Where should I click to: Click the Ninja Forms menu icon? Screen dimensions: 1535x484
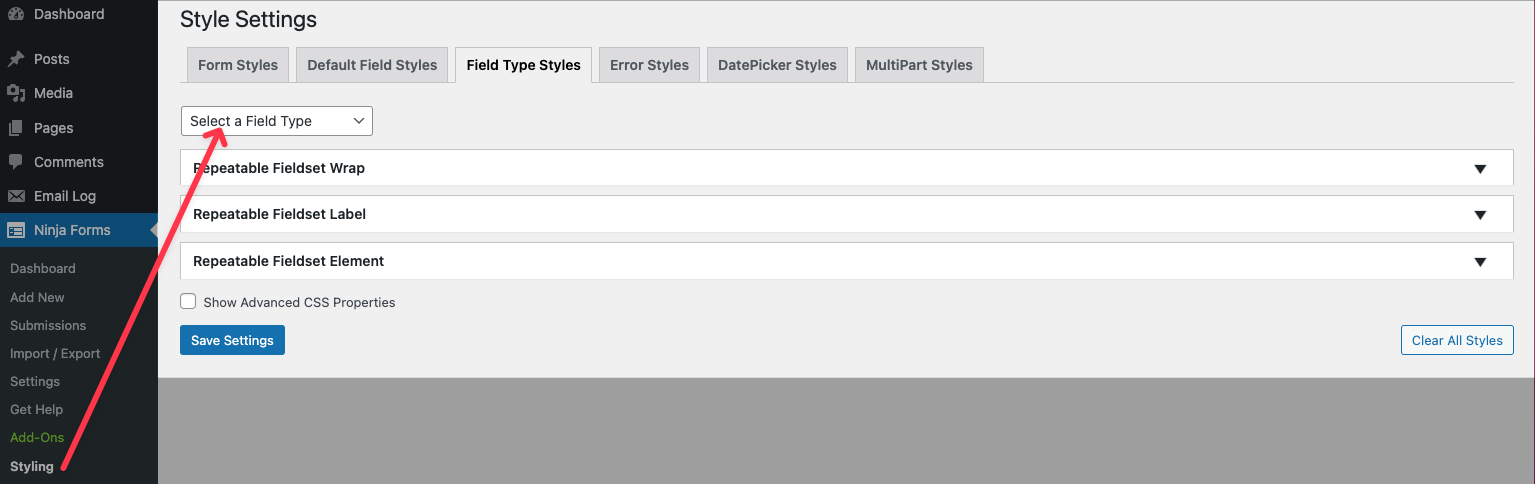(16, 230)
